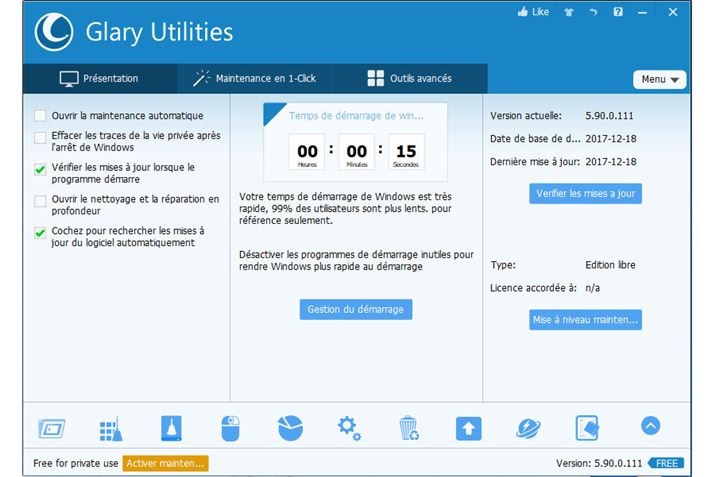Check 'Effacer les traces de la vie privée'
The width and height of the screenshot is (715, 477).
pos(40,137)
